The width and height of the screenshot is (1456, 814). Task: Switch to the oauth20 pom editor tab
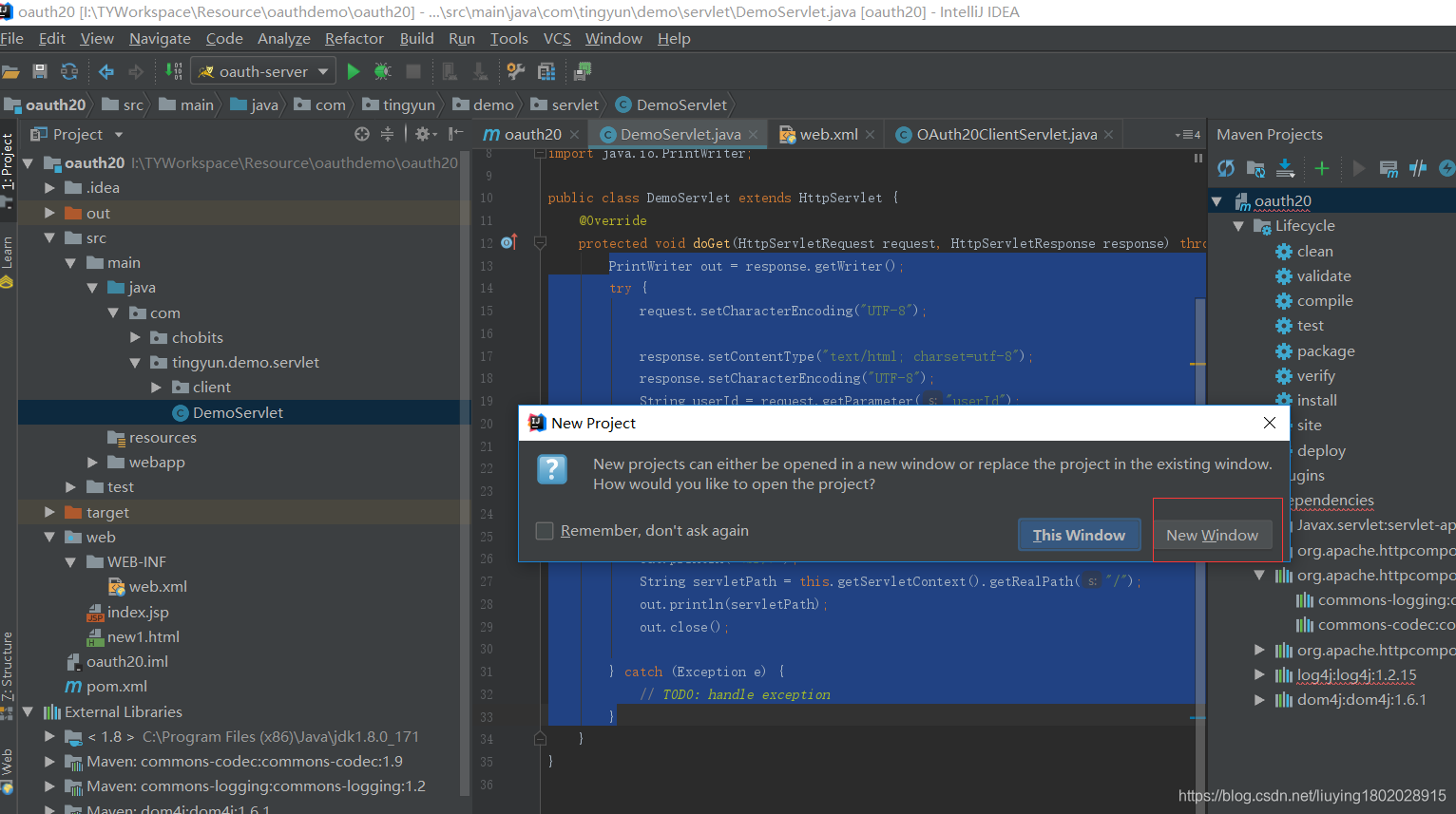pos(532,134)
